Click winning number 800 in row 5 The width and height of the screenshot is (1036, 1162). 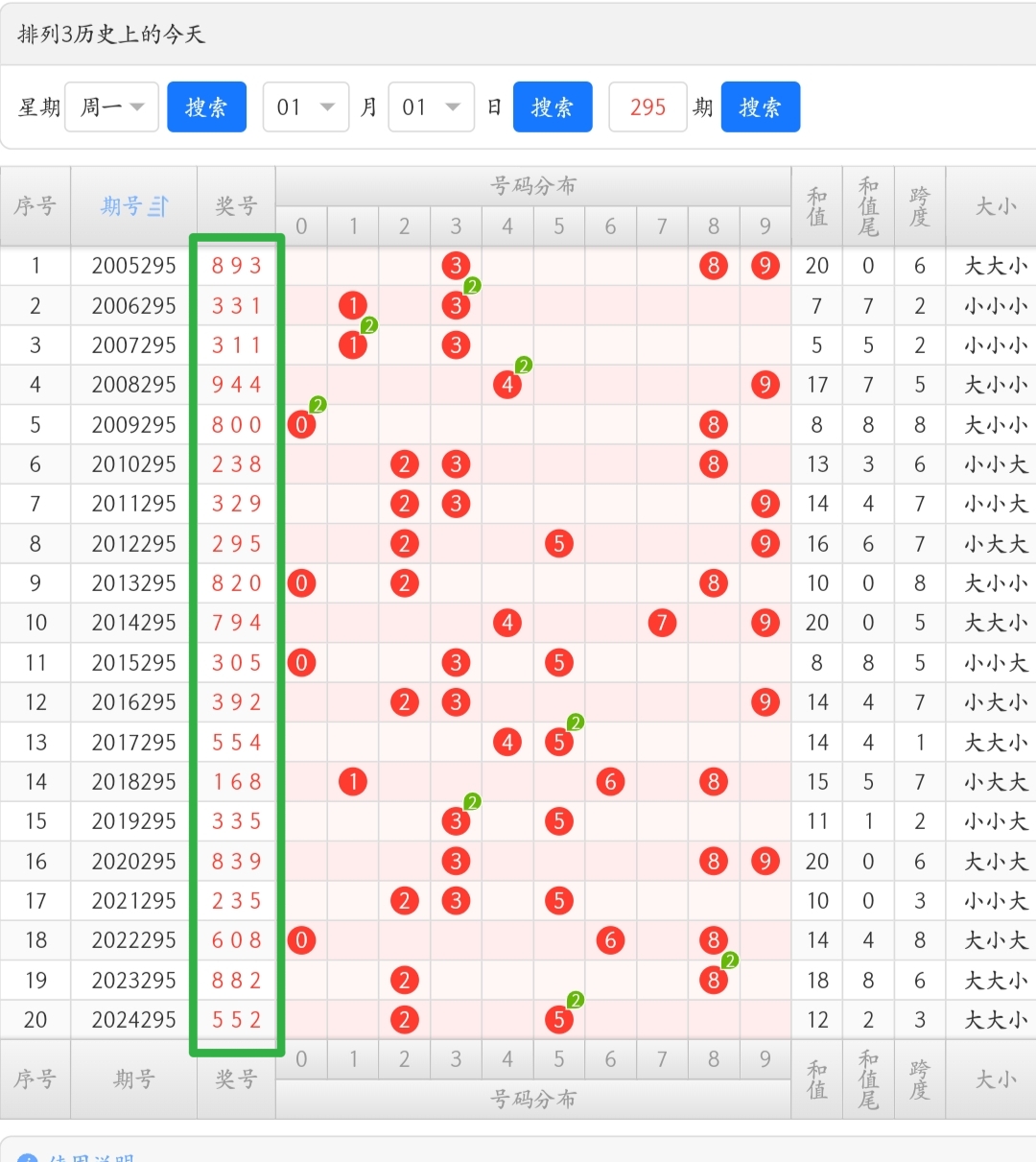click(x=237, y=425)
